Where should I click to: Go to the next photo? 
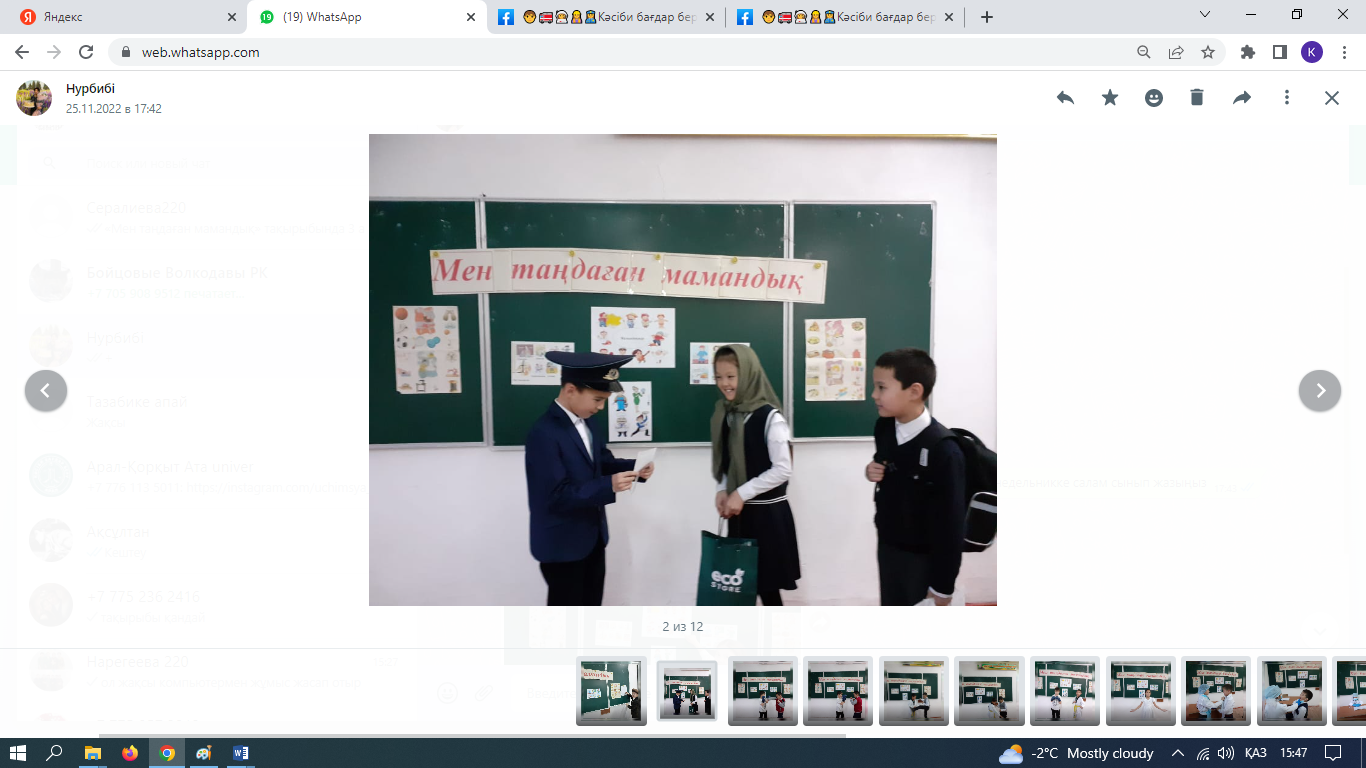(1320, 390)
